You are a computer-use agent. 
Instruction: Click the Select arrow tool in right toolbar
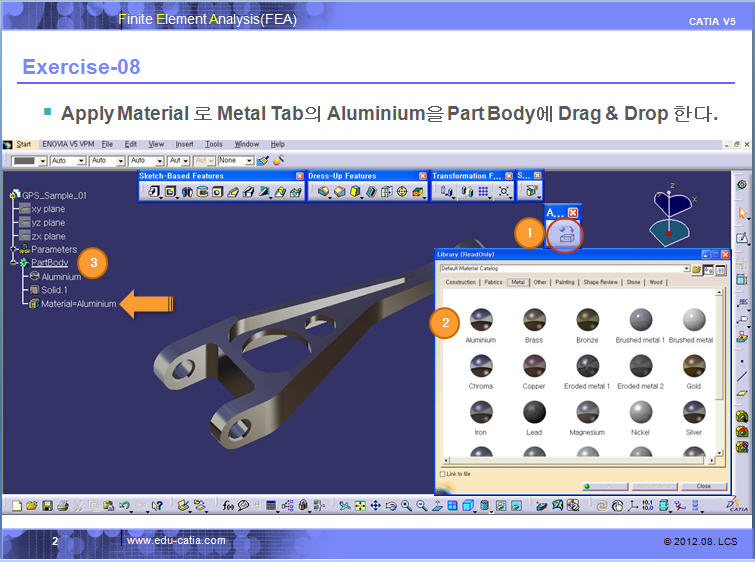pyautogui.click(x=742, y=213)
